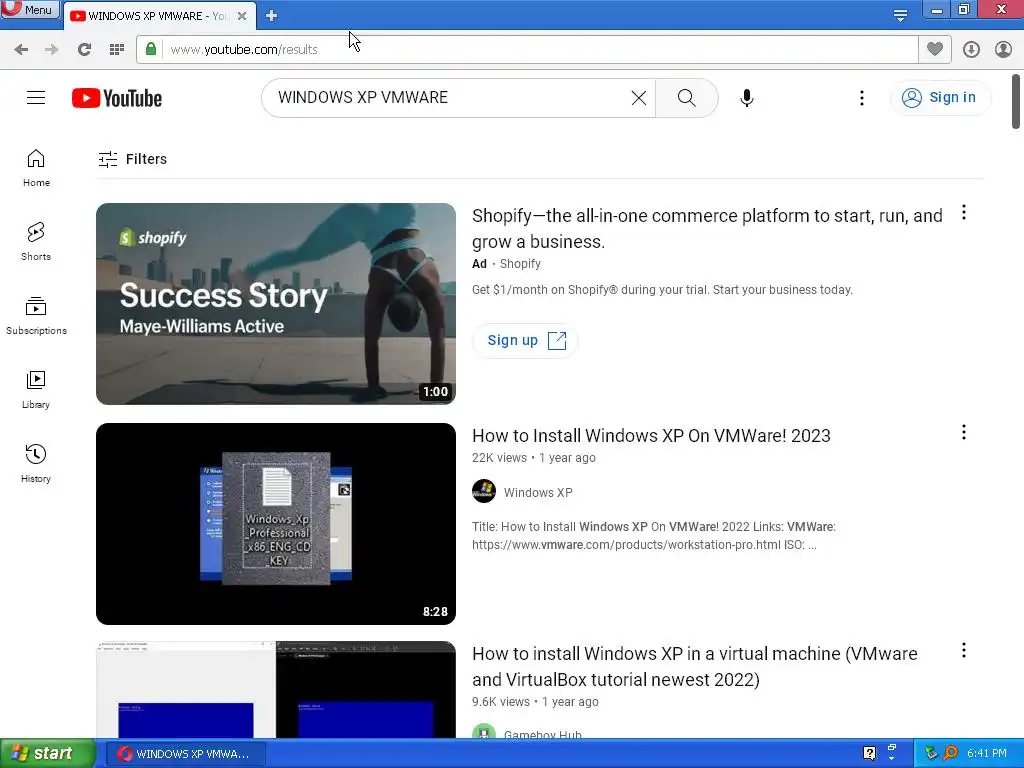1024x768 pixels.
Task: Click the Shopify advertiser name
Action: click(x=520, y=264)
